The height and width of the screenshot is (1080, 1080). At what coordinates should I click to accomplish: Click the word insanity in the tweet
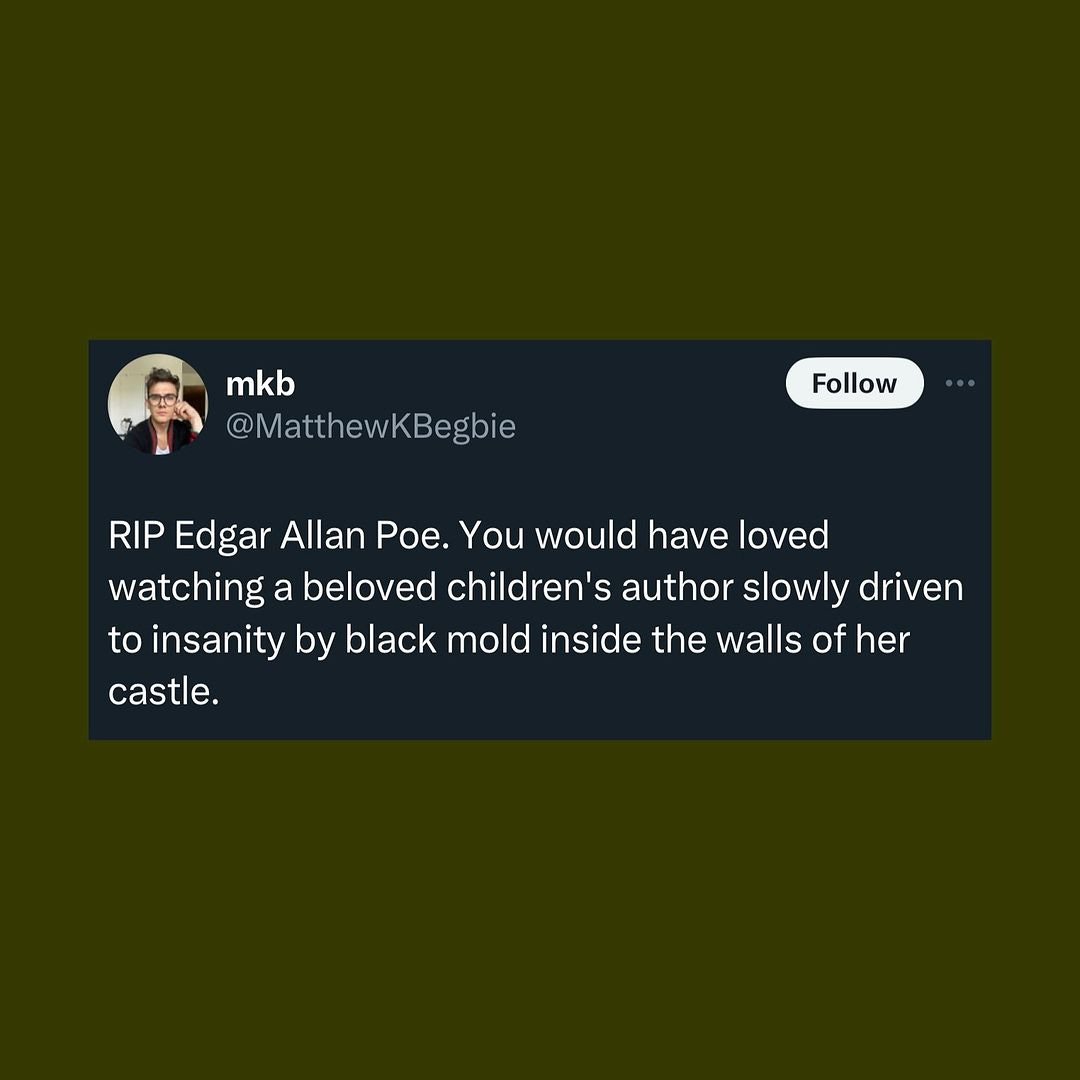[x=218, y=641]
